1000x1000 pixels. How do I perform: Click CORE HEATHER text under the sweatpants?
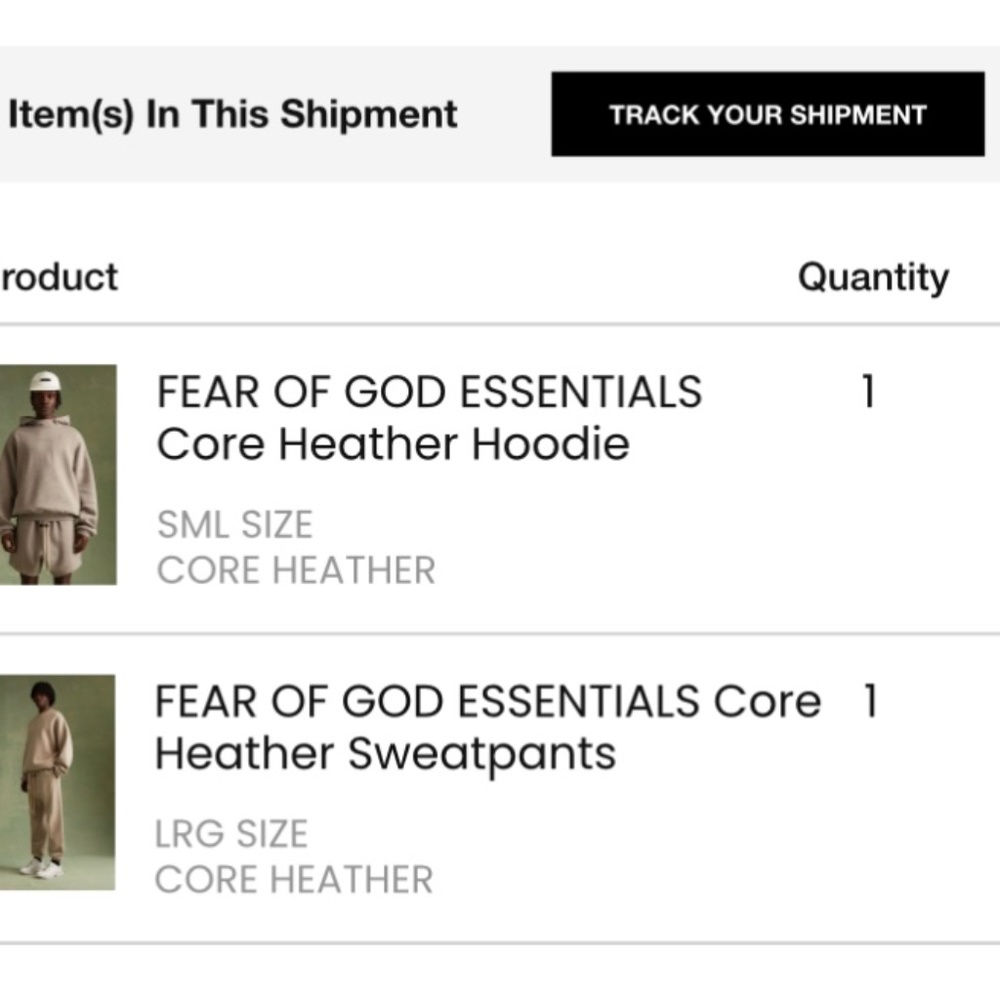click(293, 879)
